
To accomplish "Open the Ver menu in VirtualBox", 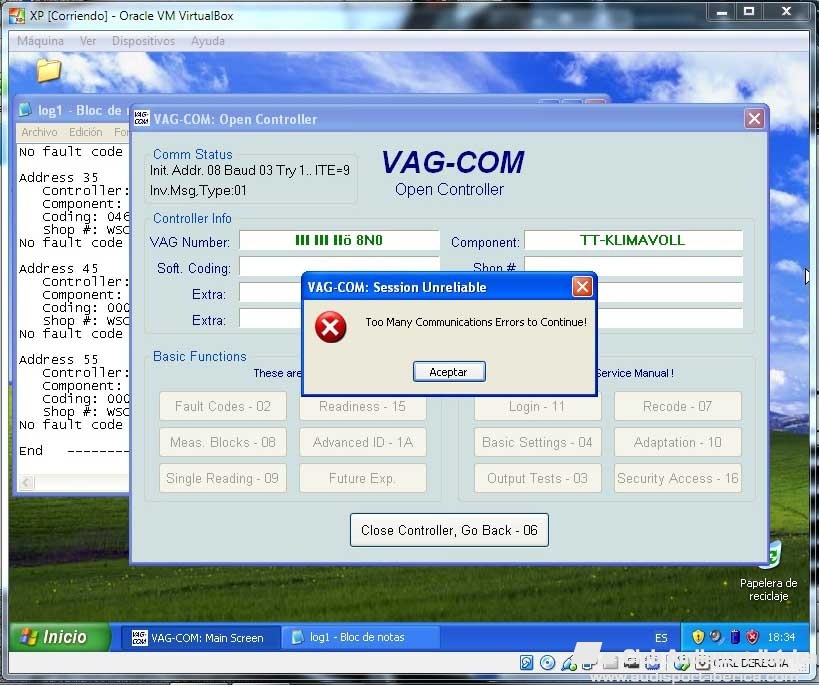I will (x=88, y=41).
